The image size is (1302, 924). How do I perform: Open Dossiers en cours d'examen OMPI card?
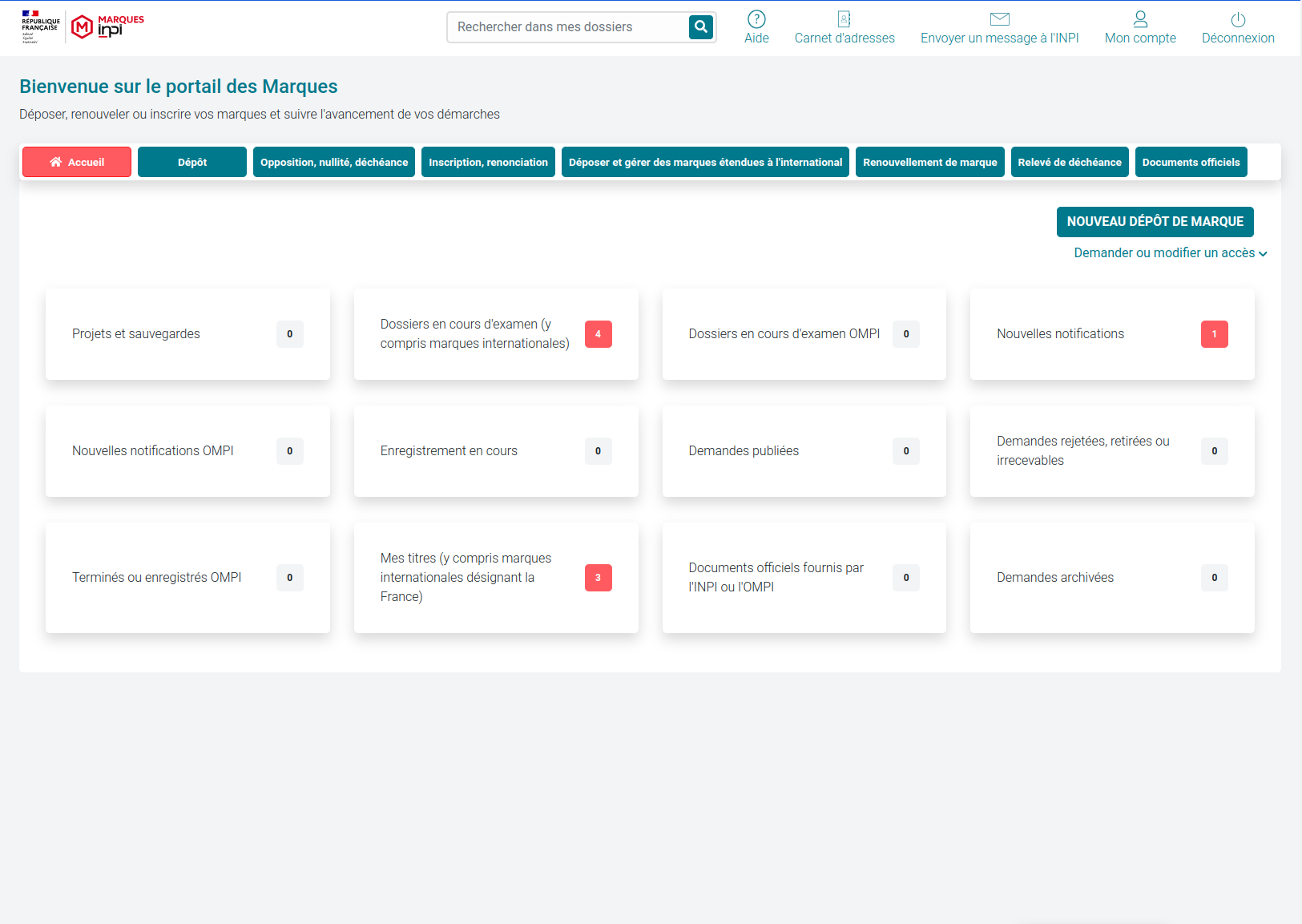pyautogui.click(x=804, y=334)
